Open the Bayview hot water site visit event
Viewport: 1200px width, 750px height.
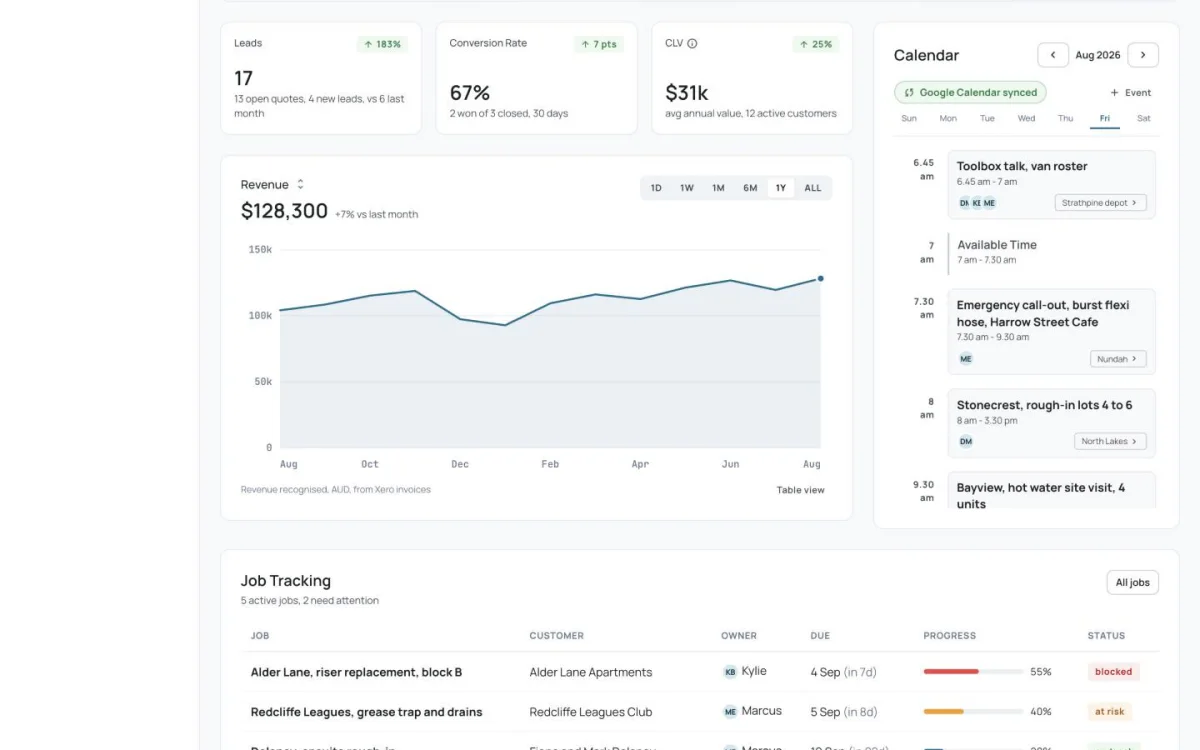1051,490
